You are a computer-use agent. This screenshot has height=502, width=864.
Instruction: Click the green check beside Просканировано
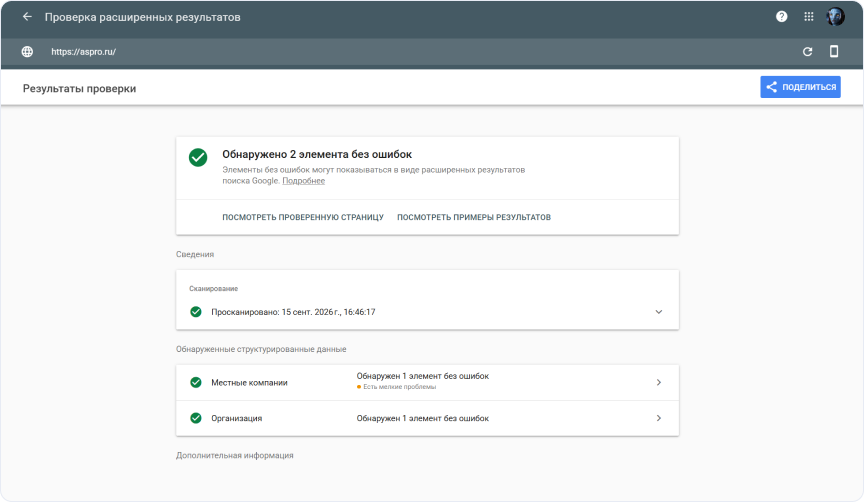(196, 312)
